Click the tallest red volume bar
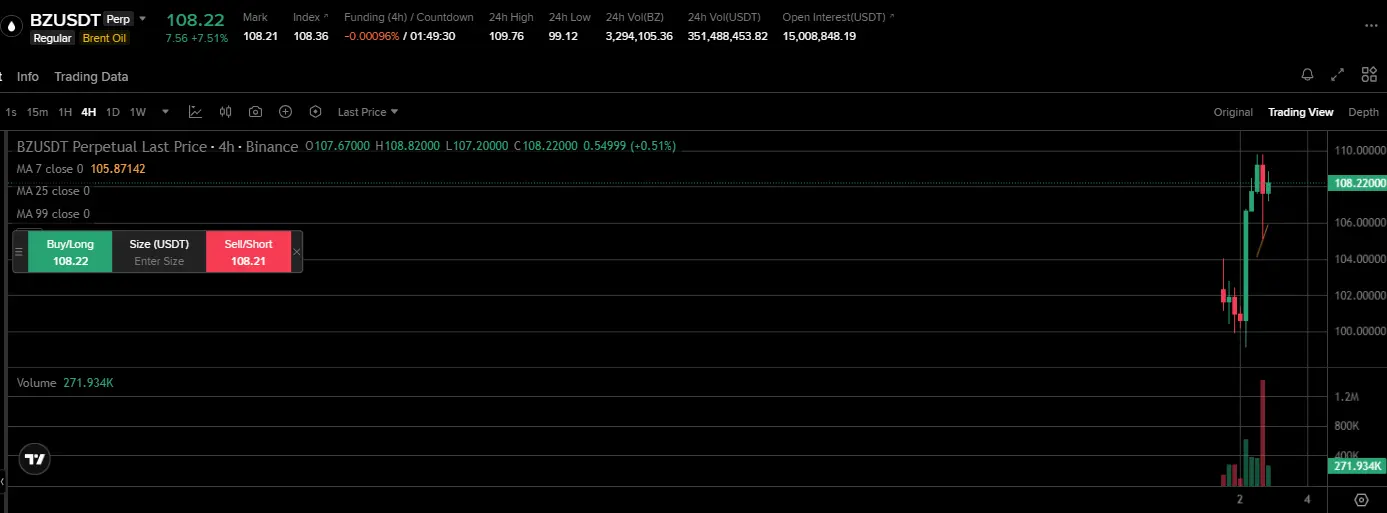1387x513 pixels. point(1263,433)
